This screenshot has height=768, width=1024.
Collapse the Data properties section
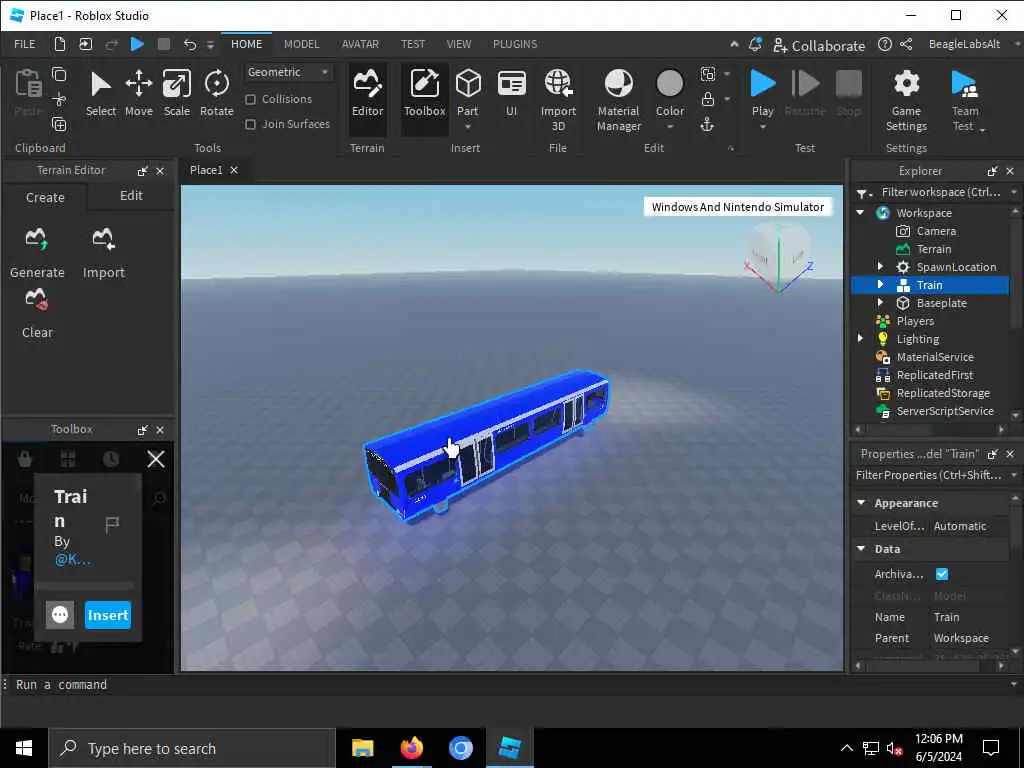(x=861, y=549)
